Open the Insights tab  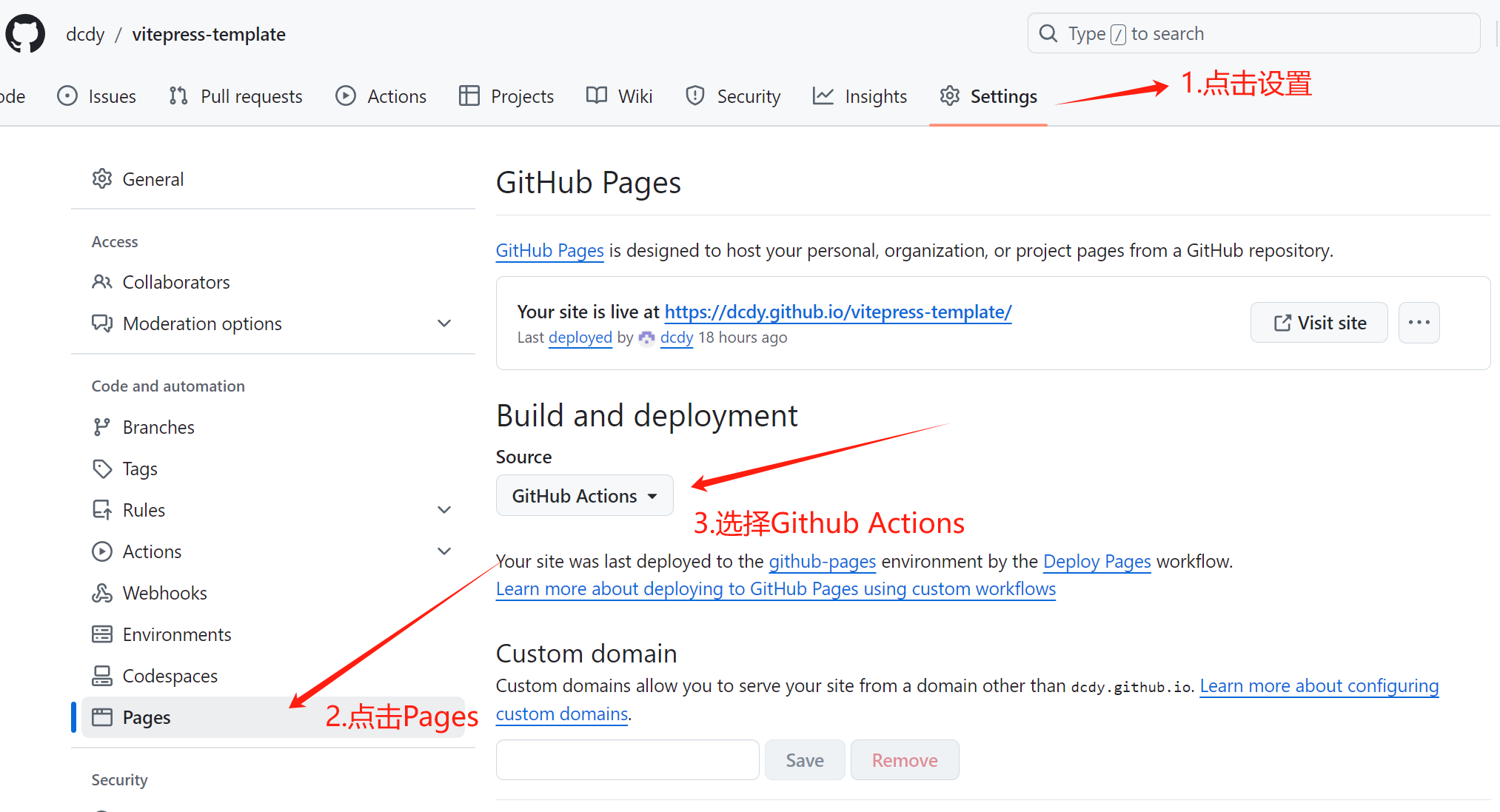(x=860, y=96)
